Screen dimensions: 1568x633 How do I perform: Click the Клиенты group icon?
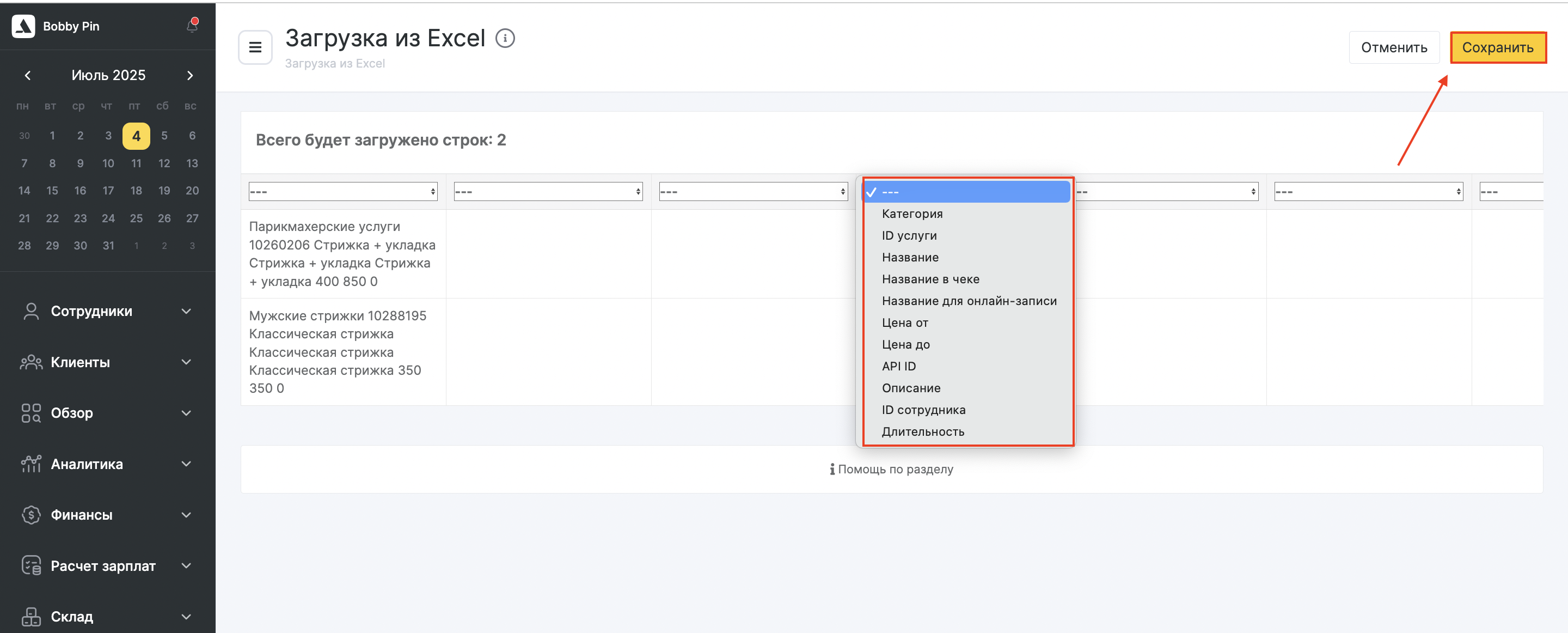(x=31, y=362)
